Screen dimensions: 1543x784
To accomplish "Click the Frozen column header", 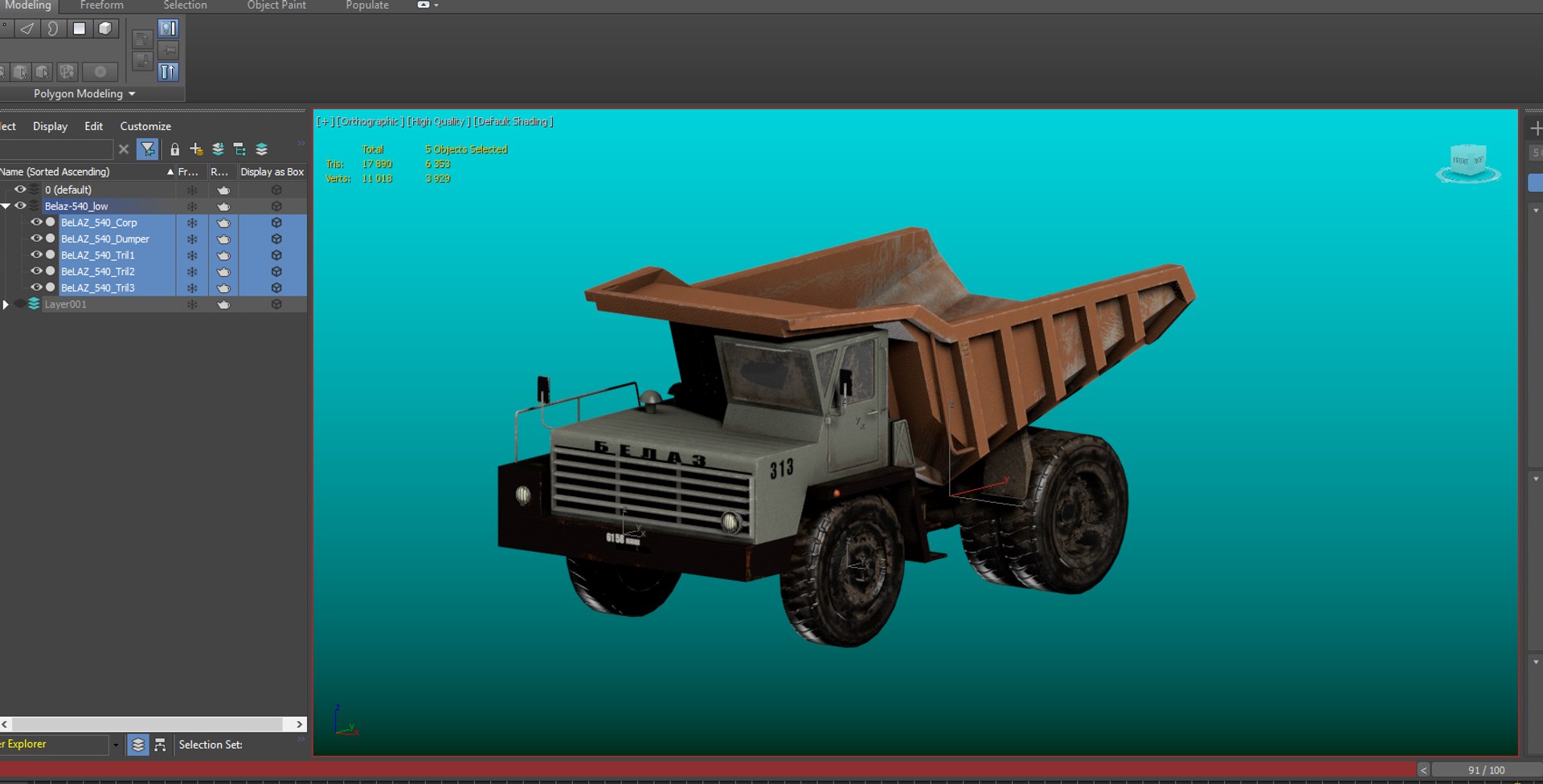I will coord(192,172).
